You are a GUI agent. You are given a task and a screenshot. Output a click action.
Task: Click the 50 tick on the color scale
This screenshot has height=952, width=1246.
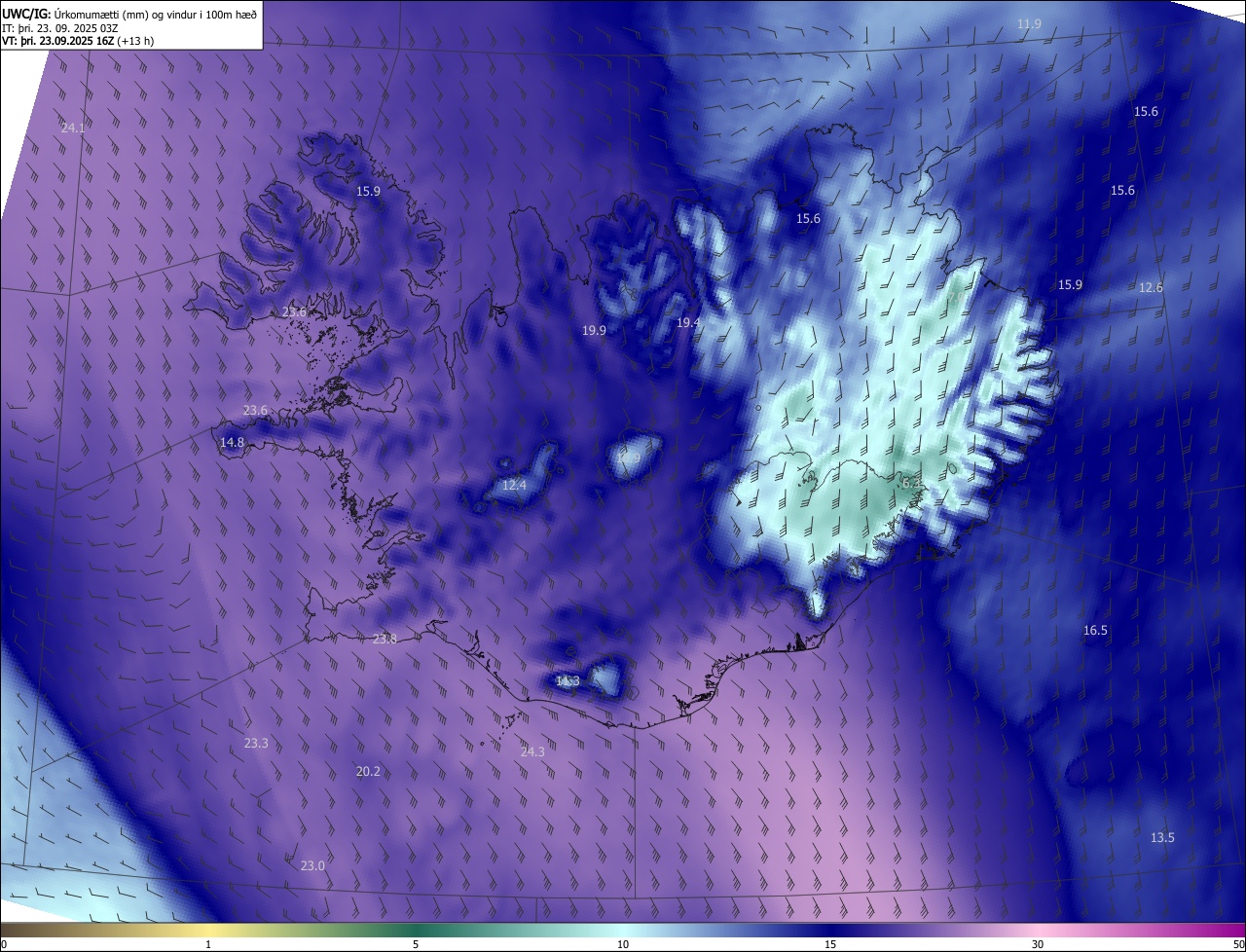[1238, 944]
